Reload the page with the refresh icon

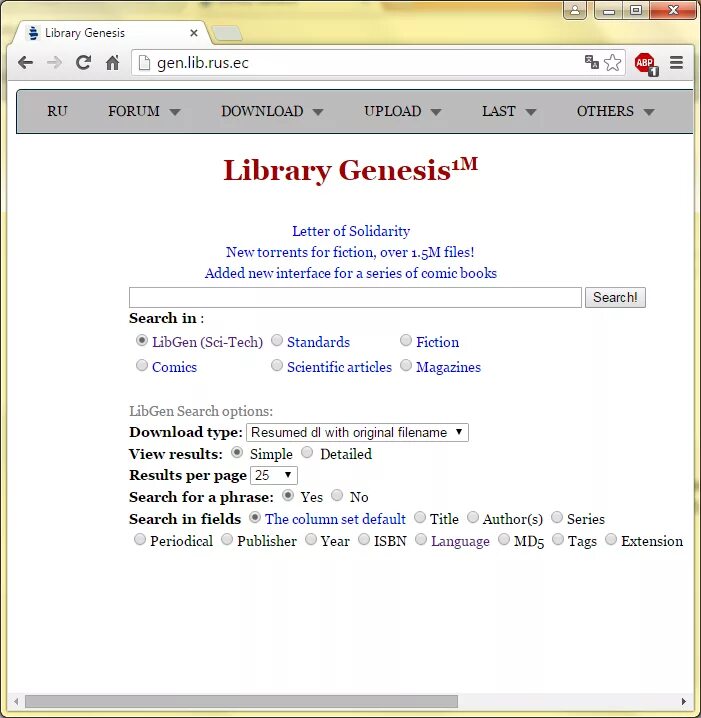[83, 62]
